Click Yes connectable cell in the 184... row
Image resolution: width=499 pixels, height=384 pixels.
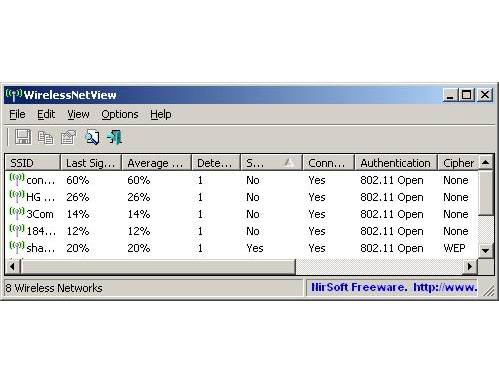(317, 231)
